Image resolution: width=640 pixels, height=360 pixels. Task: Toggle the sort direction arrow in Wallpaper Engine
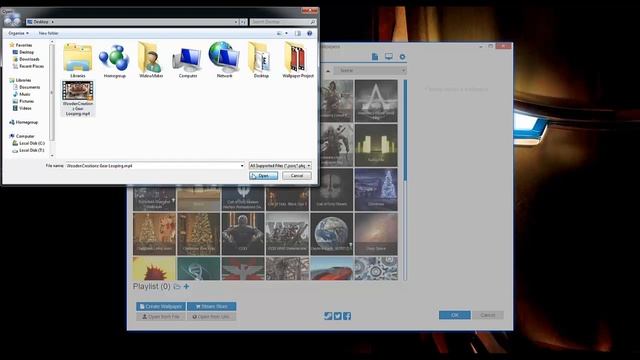coord(327,71)
